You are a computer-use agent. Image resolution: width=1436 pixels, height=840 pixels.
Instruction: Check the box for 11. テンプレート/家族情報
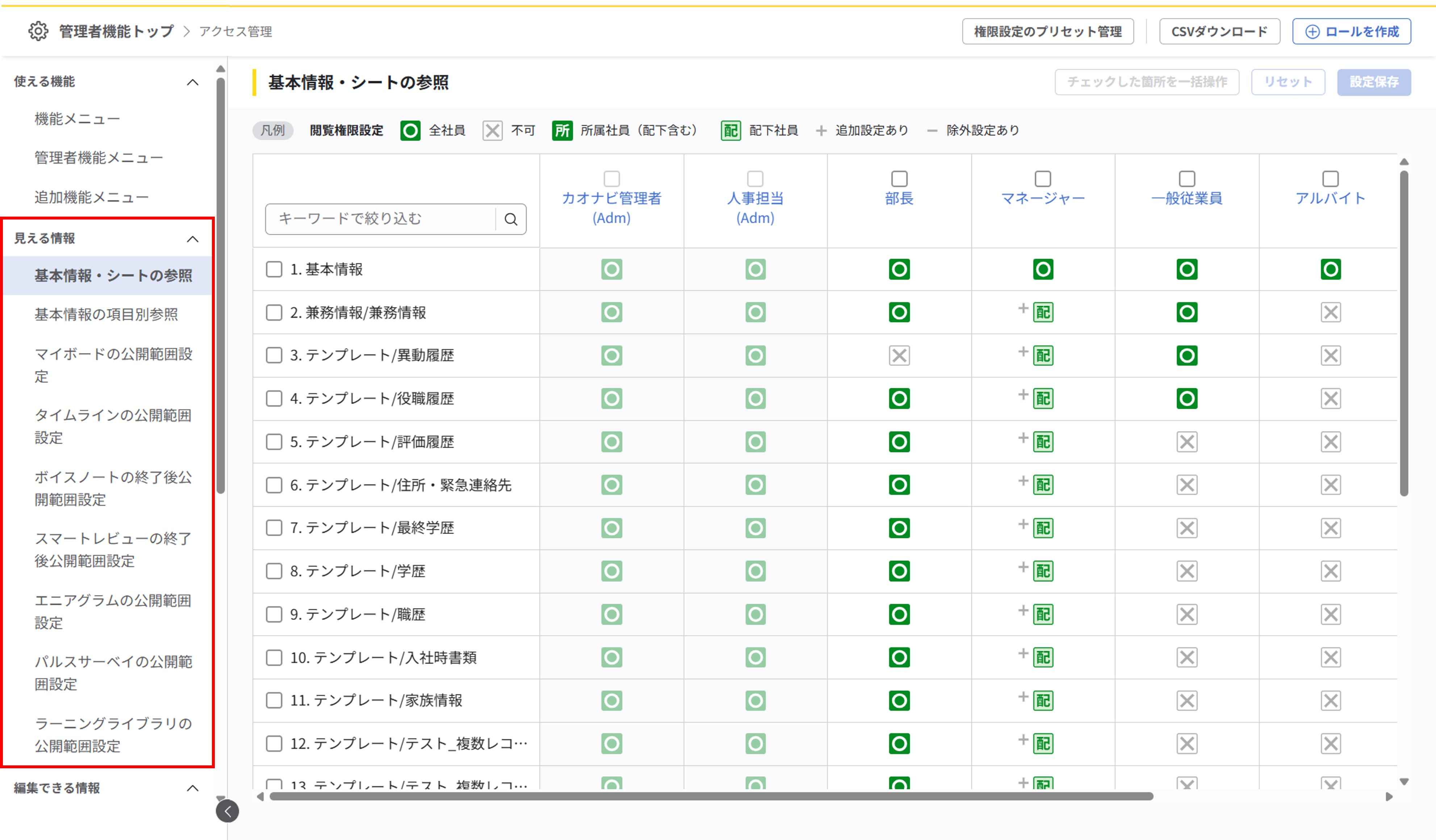274,701
